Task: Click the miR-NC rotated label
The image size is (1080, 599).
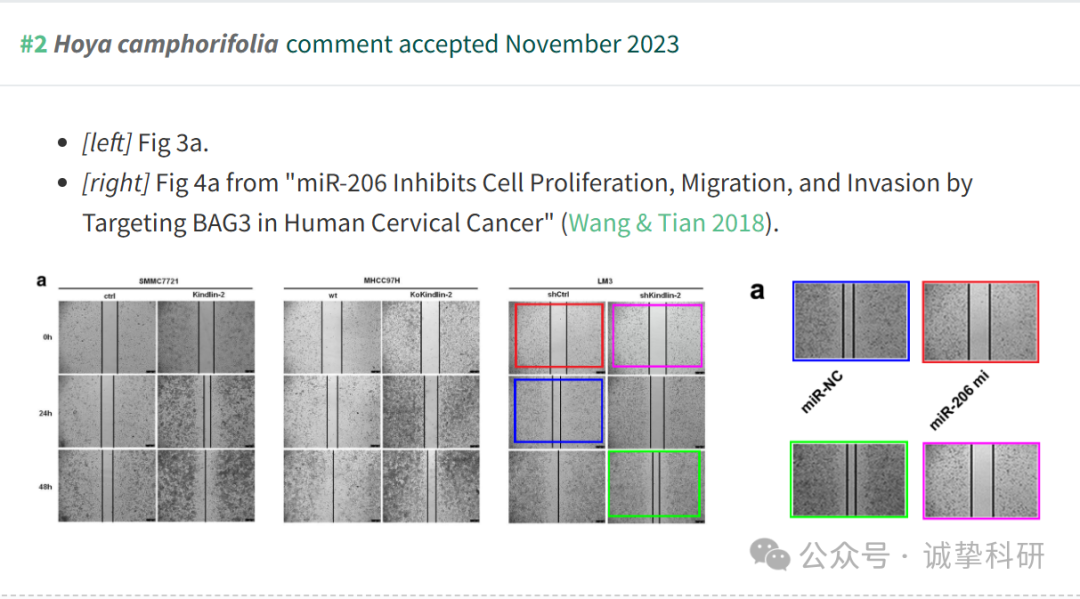Action: [x=822, y=392]
